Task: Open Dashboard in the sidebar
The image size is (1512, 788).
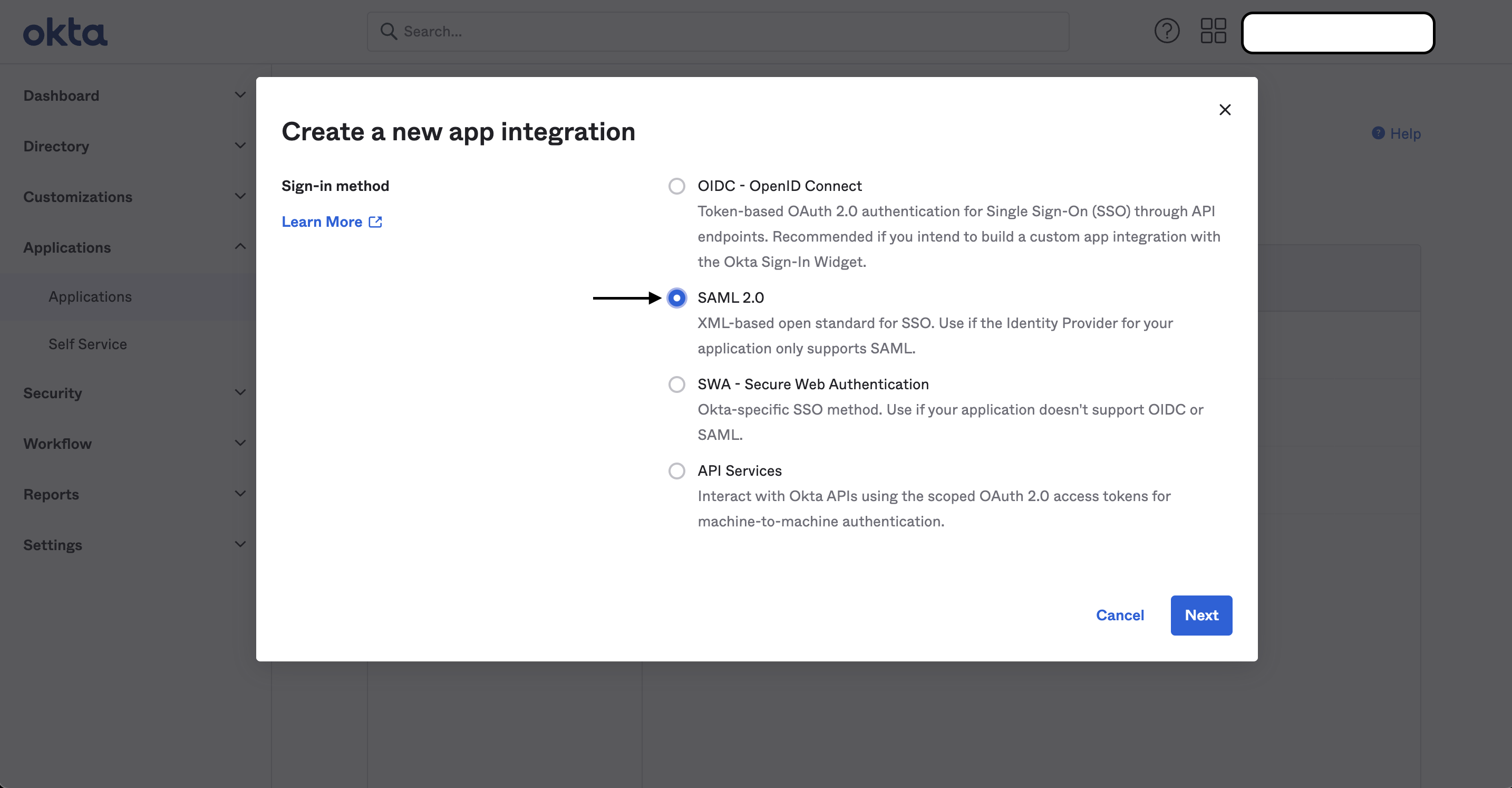Action: coord(61,95)
